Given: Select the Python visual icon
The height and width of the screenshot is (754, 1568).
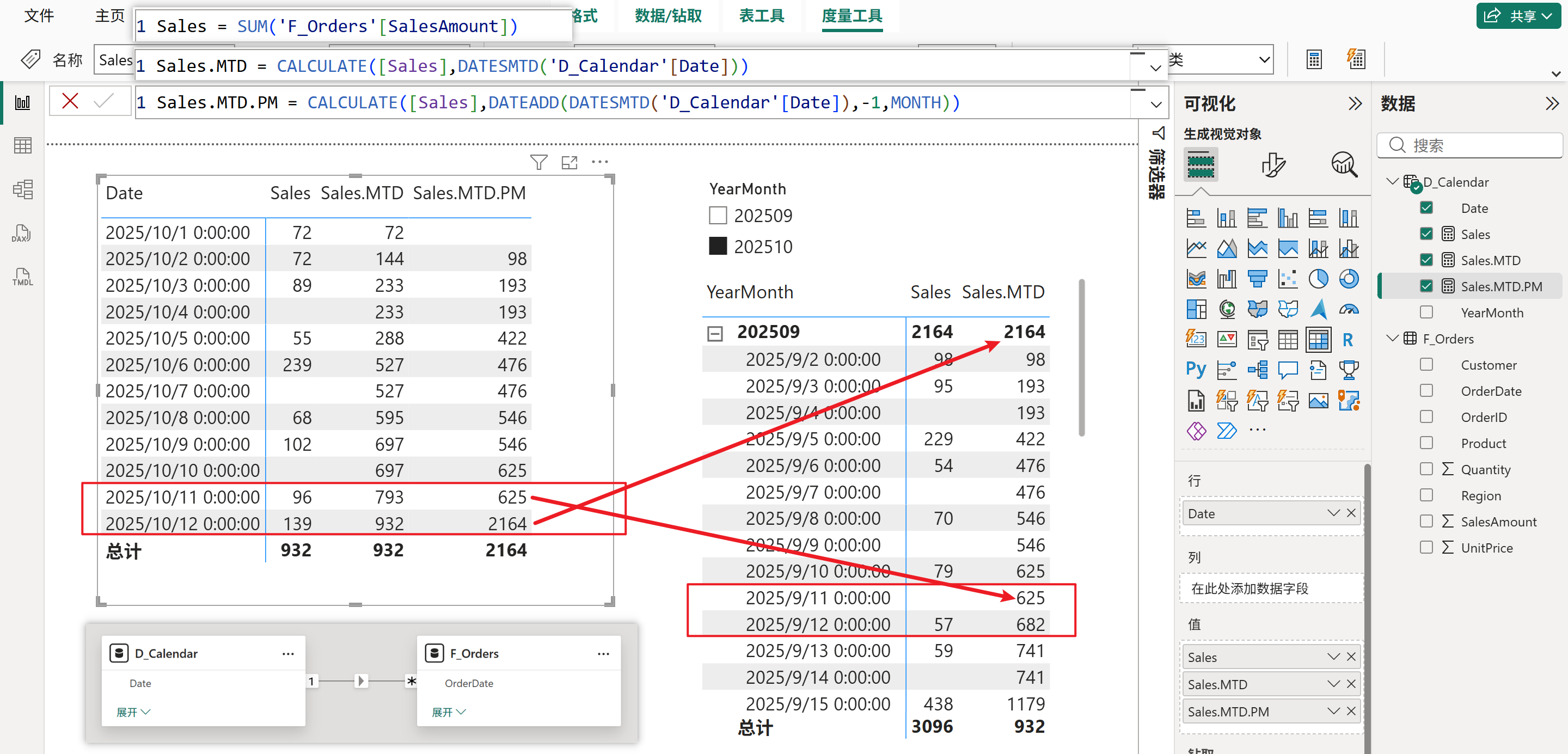Looking at the screenshot, I should pos(1196,370).
